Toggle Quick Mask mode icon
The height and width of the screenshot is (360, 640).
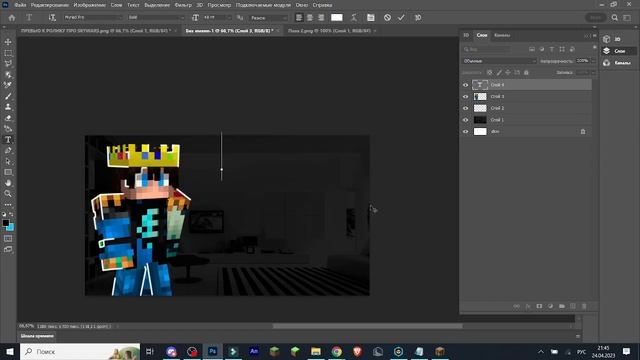click(8, 238)
